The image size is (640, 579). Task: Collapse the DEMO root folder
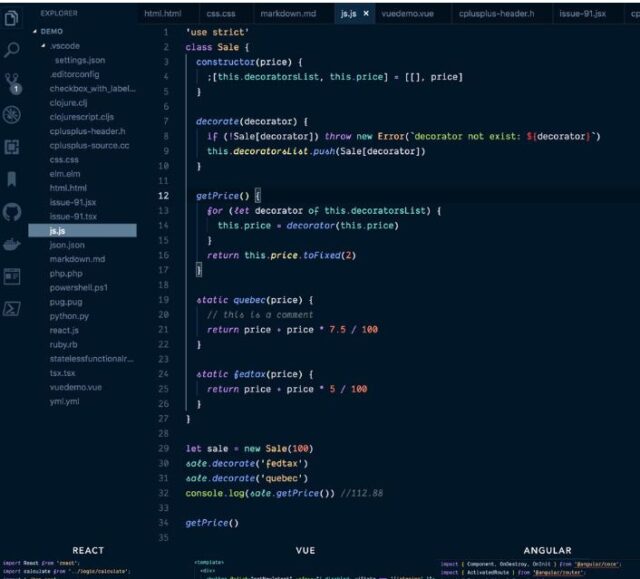(x=52, y=31)
